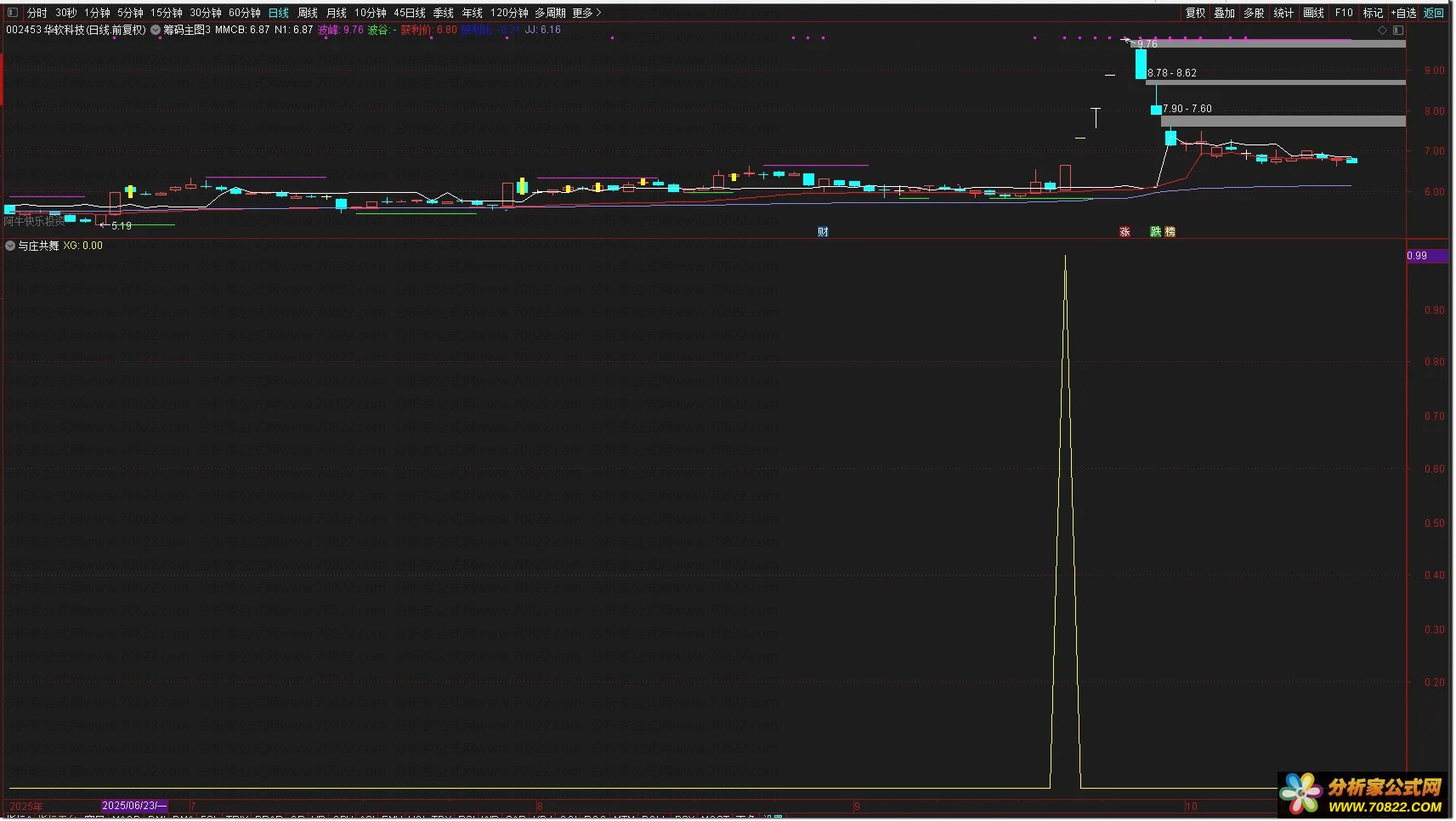Switch to 季线 quarterly chart

click(x=444, y=13)
